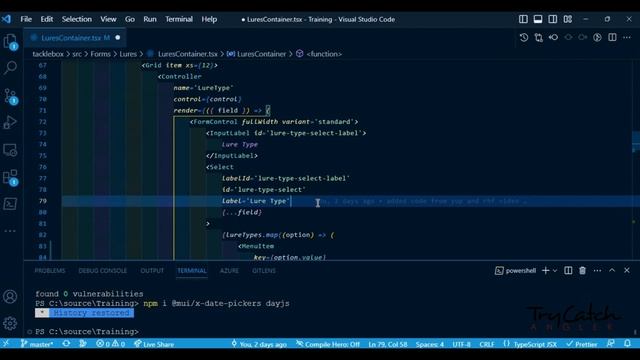Open errors and warnings count in status bar

tap(110, 344)
